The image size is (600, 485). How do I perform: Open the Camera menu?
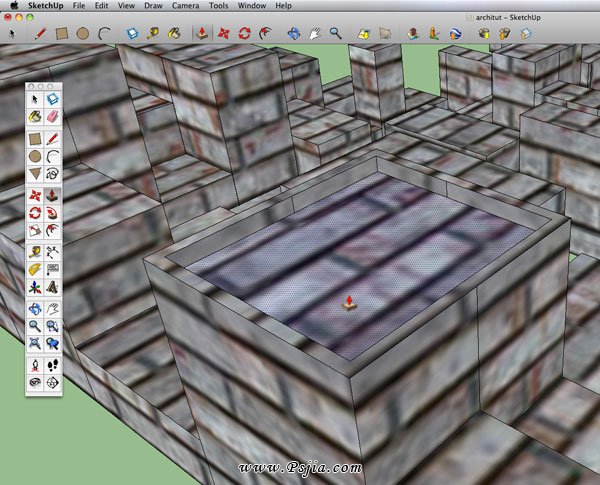click(183, 6)
